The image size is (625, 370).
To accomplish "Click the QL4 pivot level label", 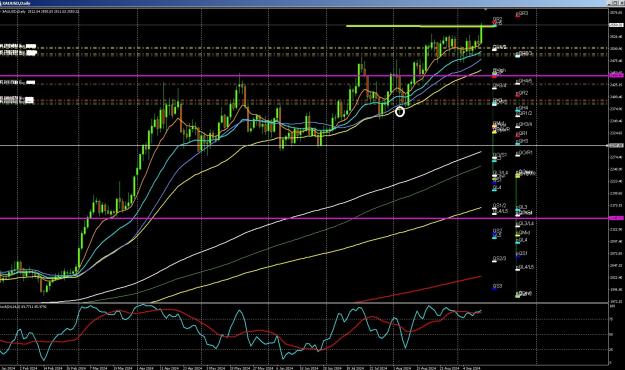I will point(497,187).
